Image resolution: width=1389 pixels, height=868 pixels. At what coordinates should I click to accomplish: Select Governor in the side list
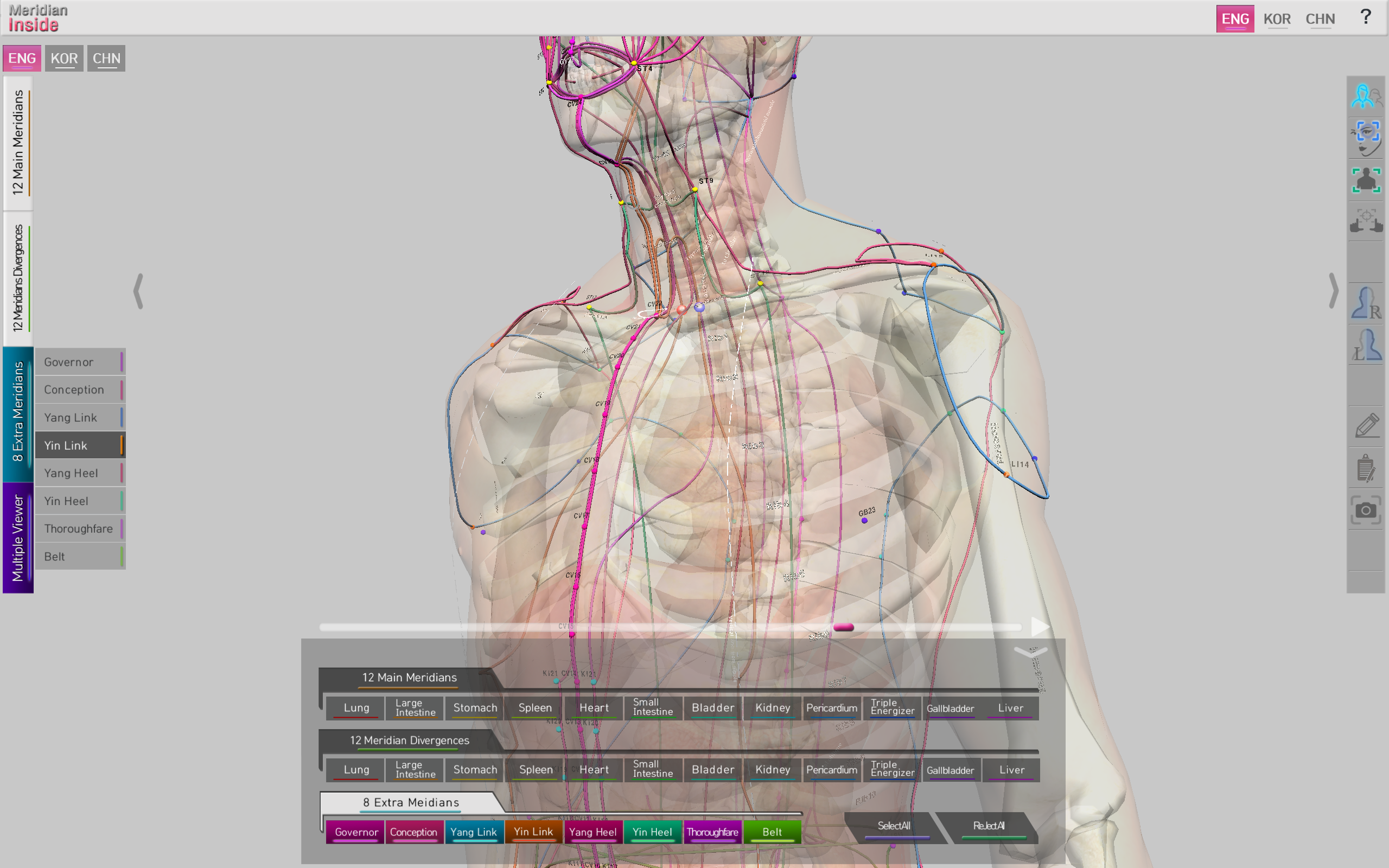80,362
